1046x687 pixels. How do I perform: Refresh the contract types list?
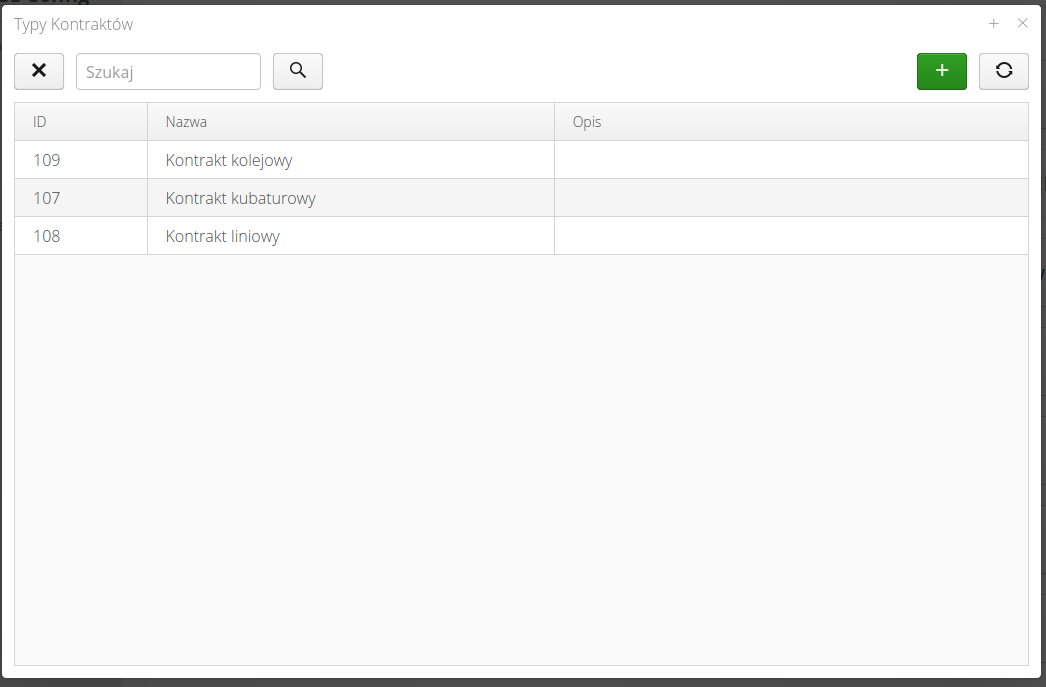(x=1003, y=71)
